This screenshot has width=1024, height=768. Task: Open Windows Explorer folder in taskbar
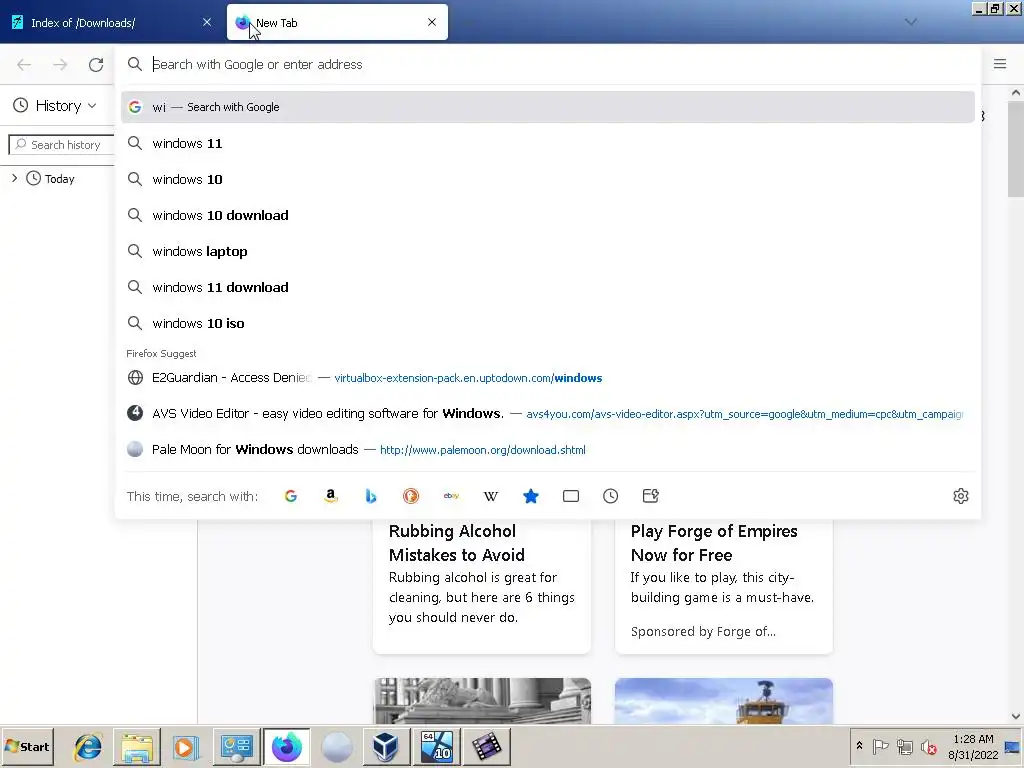tap(137, 747)
